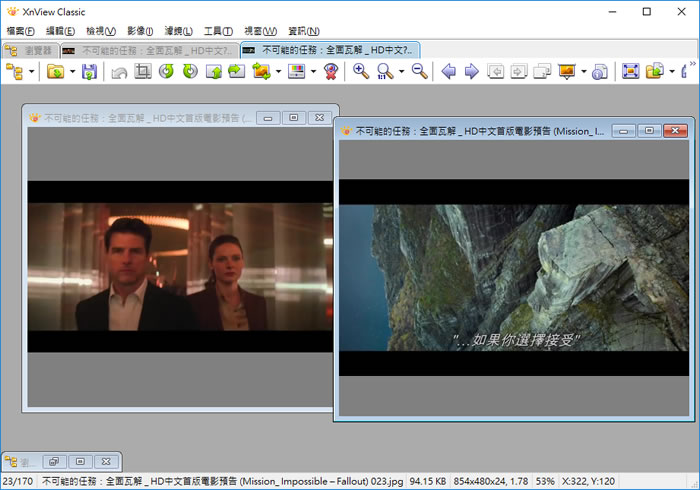This screenshot has width=700, height=490.
Task: Toggle fullscreen with the blue frame icon
Action: [630, 71]
